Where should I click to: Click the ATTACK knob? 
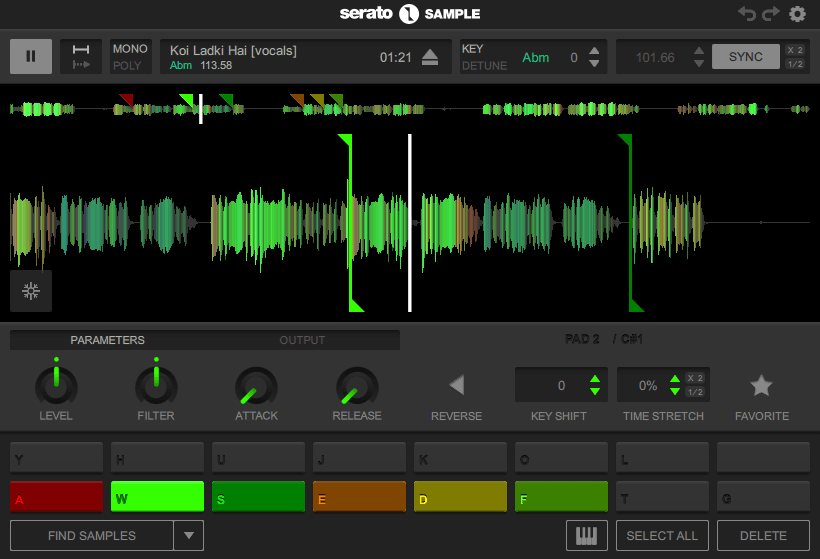click(x=256, y=387)
